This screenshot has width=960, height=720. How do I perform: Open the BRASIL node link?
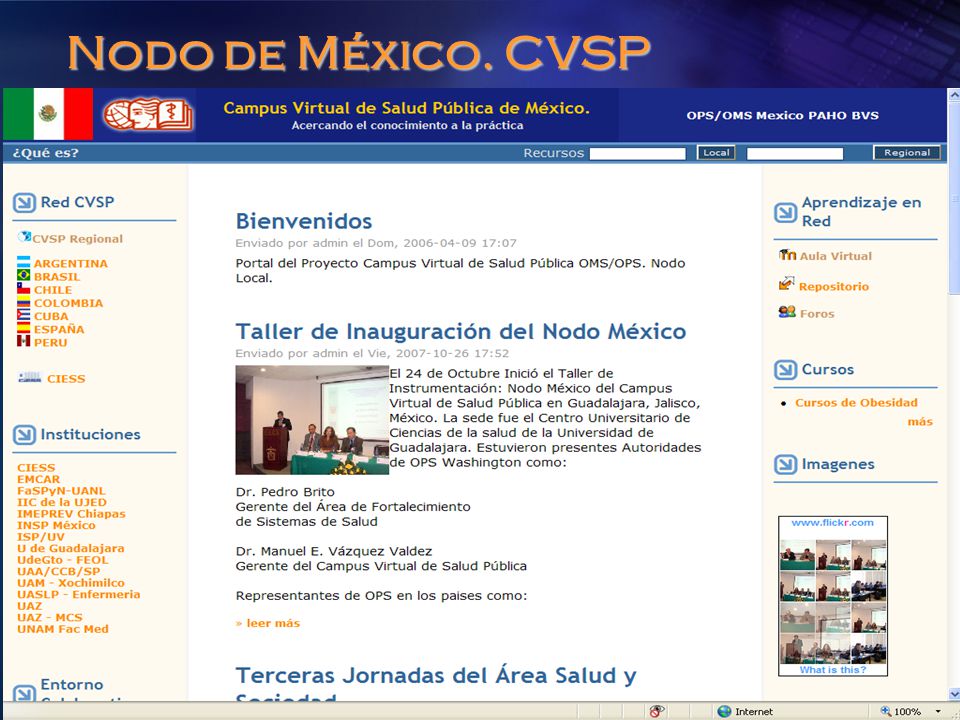[57, 277]
